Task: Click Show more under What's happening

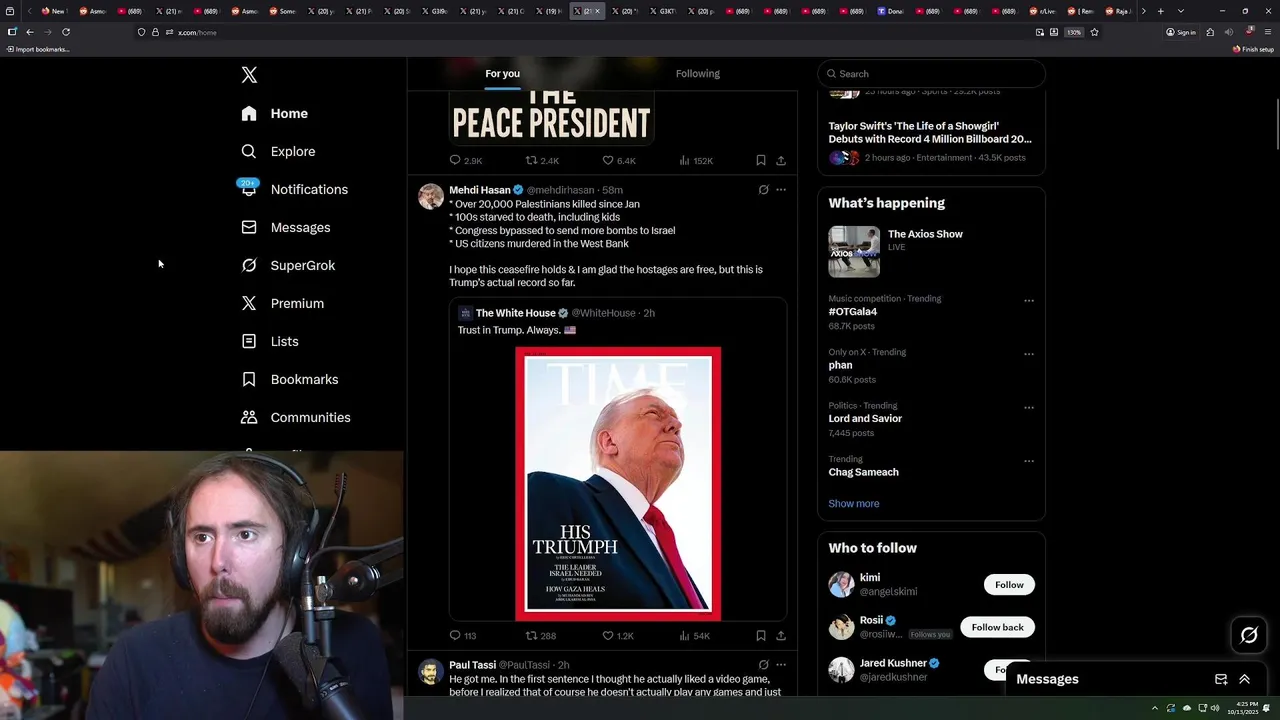Action: [x=854, y=504]
